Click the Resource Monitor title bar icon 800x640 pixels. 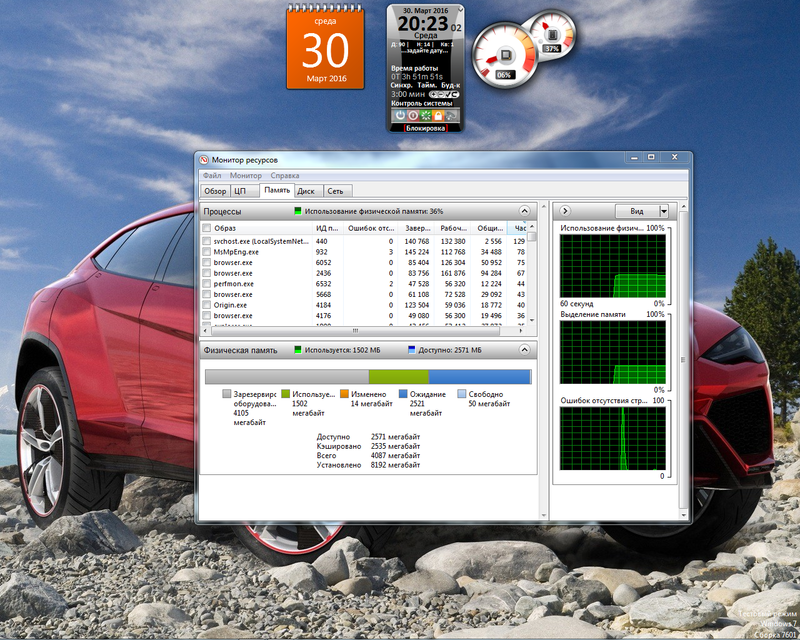(205, 160)
